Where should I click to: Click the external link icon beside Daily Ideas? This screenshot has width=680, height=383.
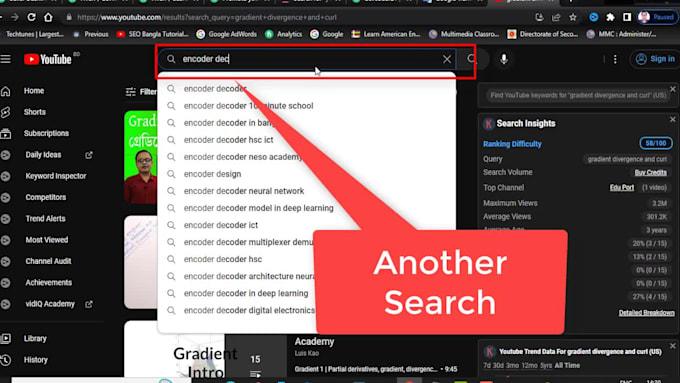(x=89, y=155)
